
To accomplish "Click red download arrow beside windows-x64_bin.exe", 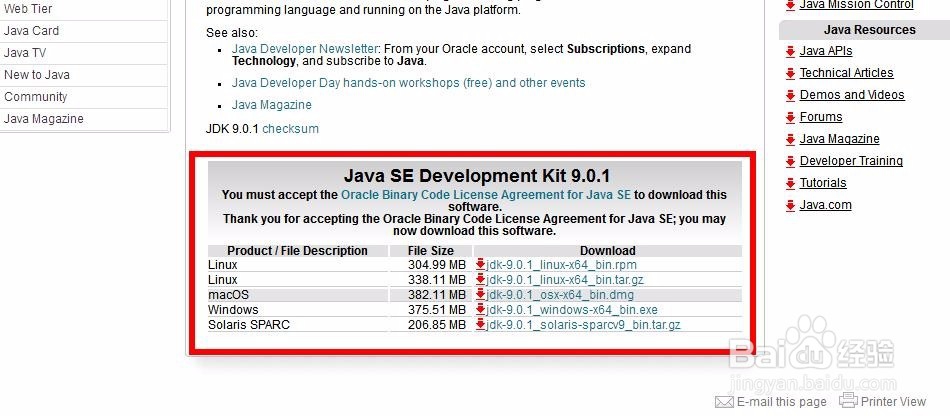I will tap(480, 309).
